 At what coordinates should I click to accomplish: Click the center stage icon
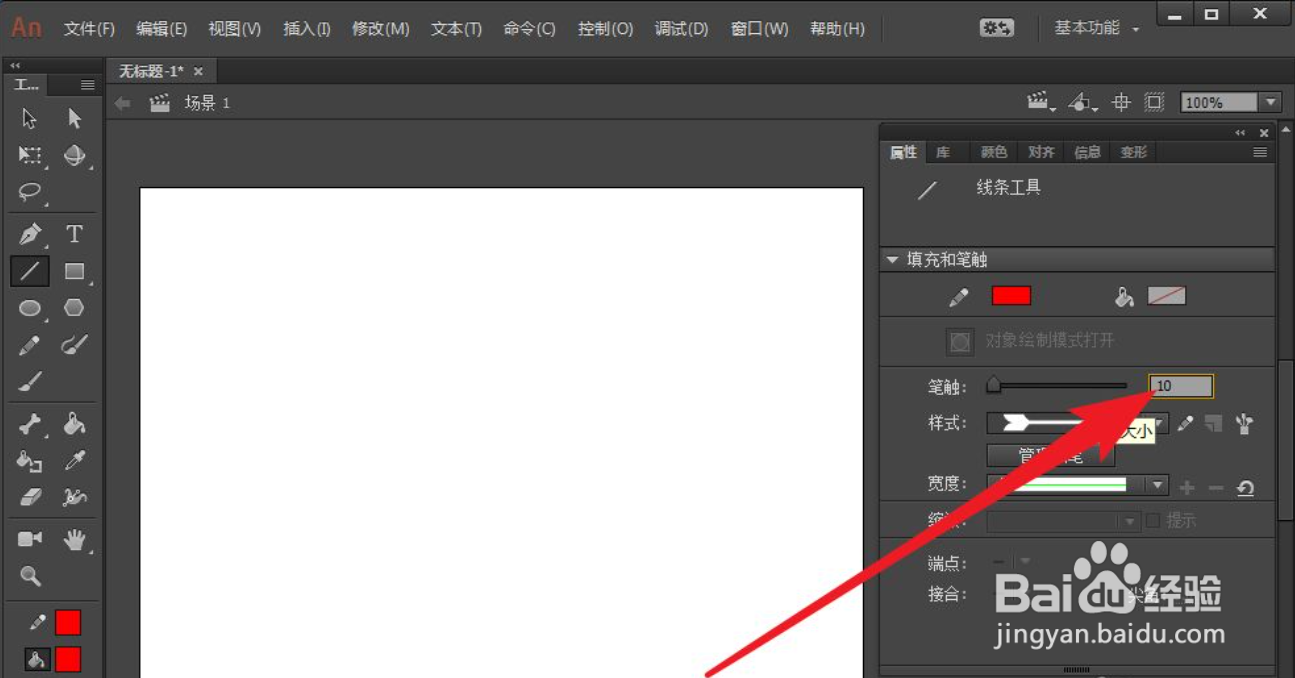point(1122,102)
